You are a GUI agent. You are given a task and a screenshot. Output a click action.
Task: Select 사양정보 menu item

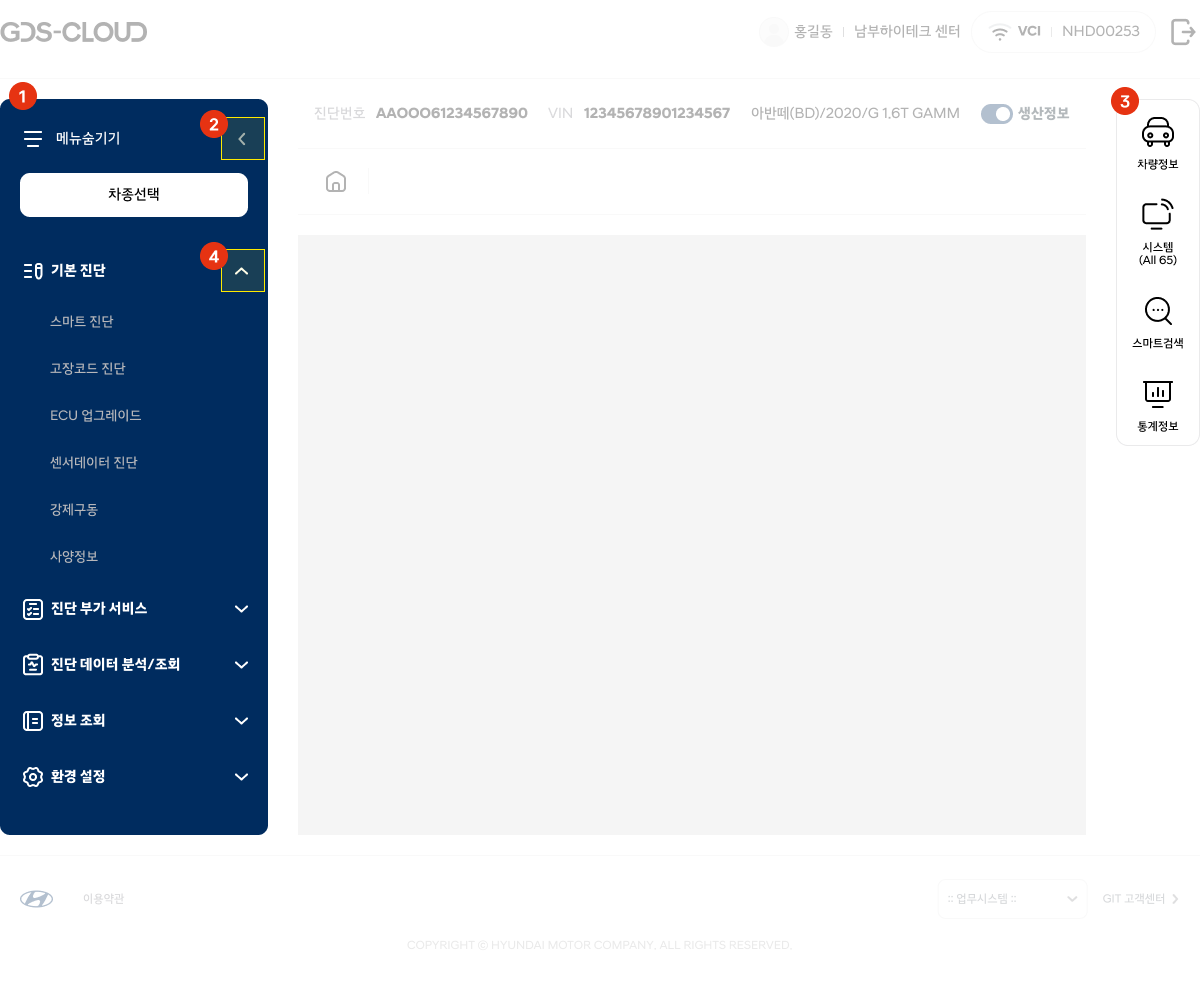point(74,556)
